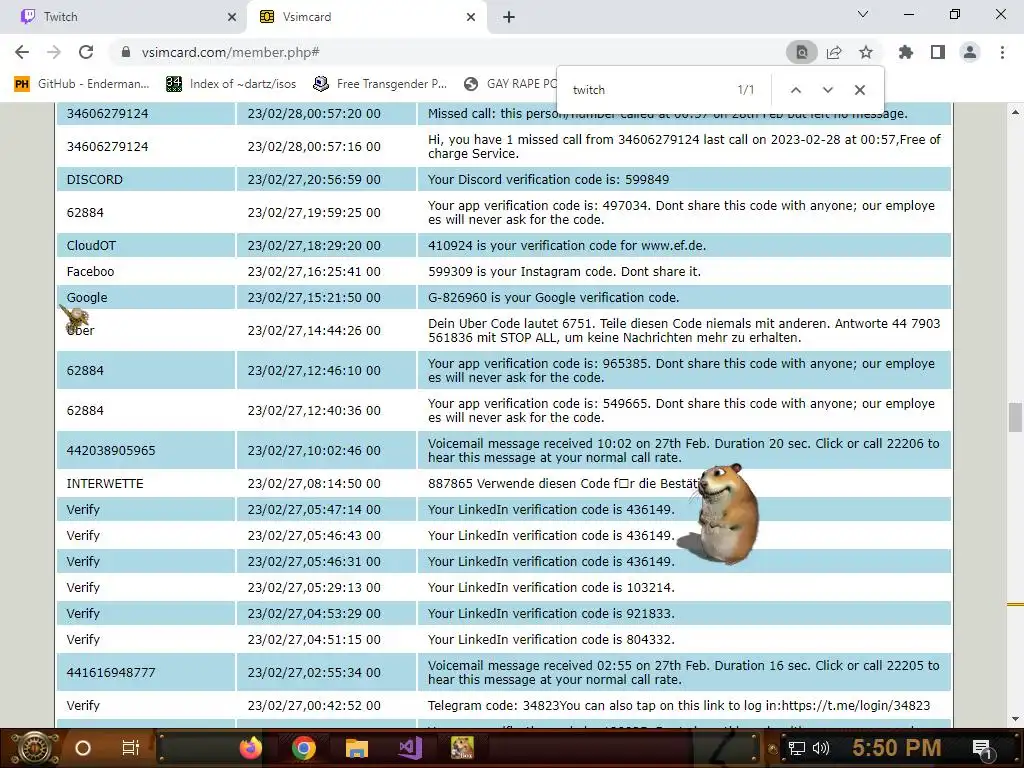
Task: Open Visual Studio from the taskbar
Action: (x=410, y=748)
